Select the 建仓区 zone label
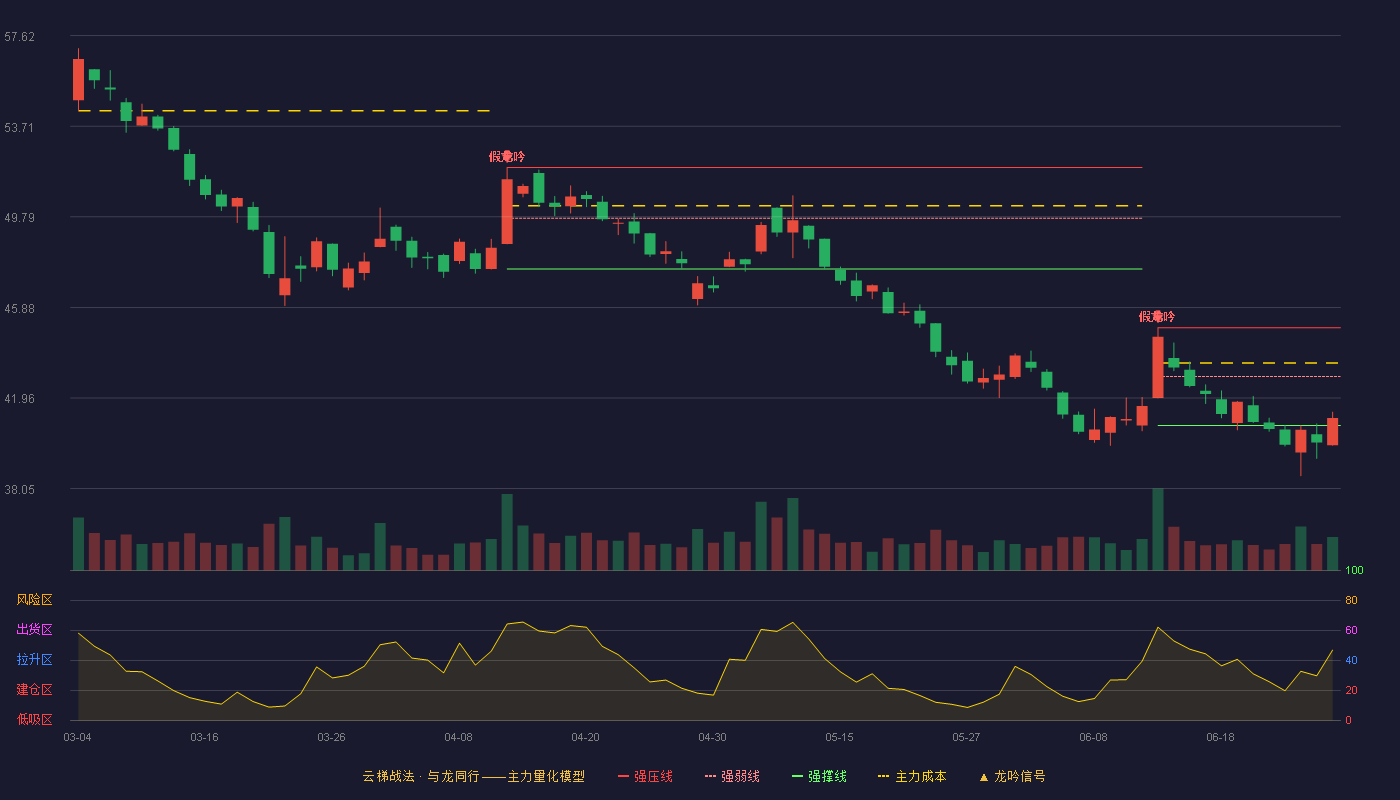1400x800 pixels. pos(34,690)
